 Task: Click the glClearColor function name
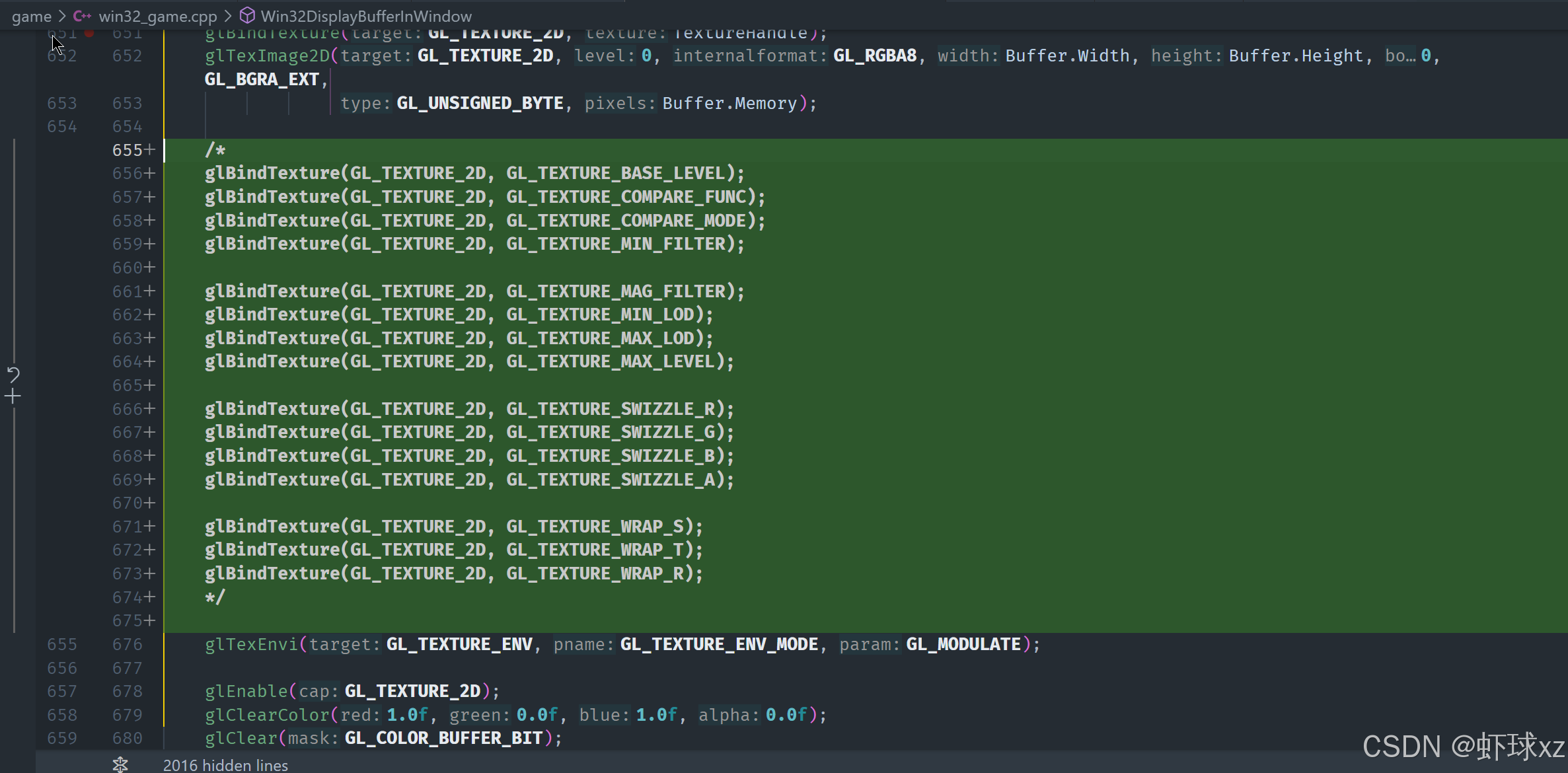click(267, 715)
